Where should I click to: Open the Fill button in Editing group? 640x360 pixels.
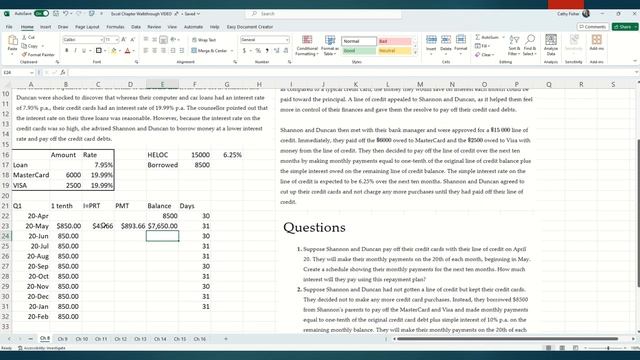pos(482,46)
